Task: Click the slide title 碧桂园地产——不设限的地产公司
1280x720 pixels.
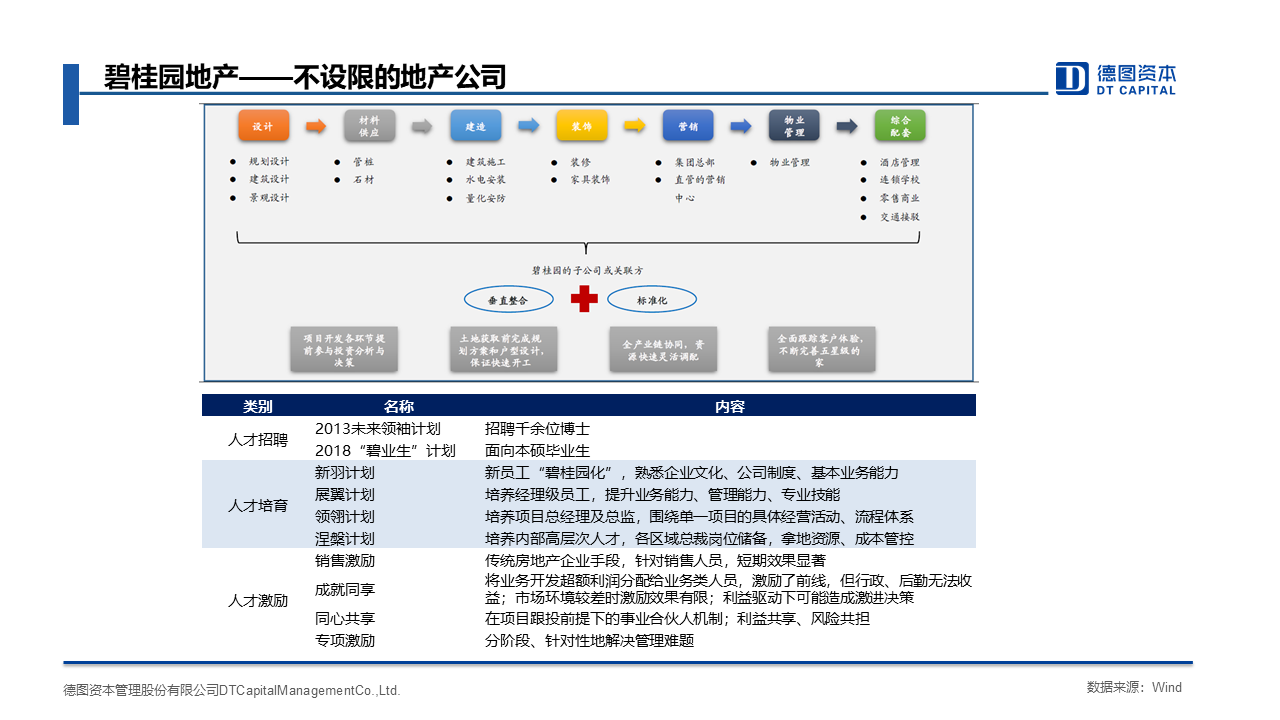Action: tap(305, 77)
